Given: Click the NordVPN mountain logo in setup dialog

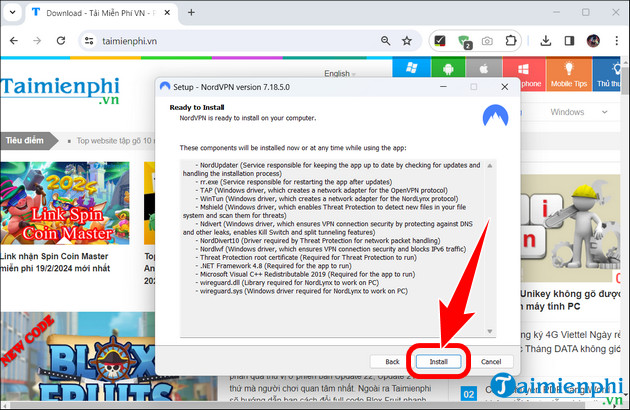Looking at the screenshot, I should point(495,117).
